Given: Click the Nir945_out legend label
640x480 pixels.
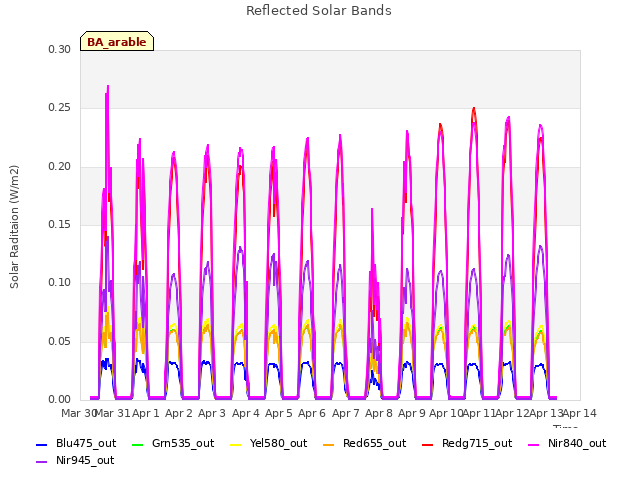Looking at the screenshot, I should (85, 460).
